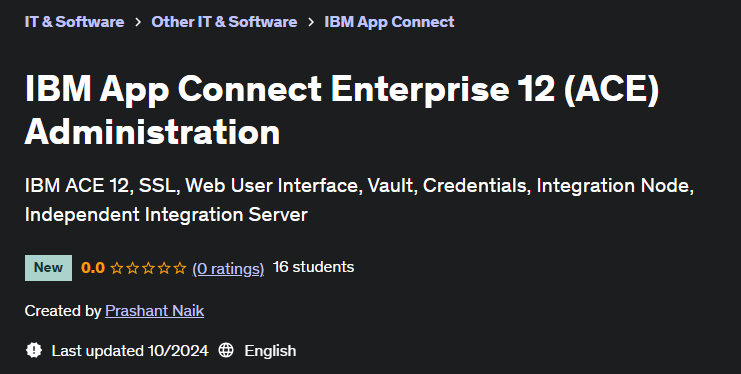This screenshot has height=374, width=741.
Task: Click the 16 students text
Action: 313,267
